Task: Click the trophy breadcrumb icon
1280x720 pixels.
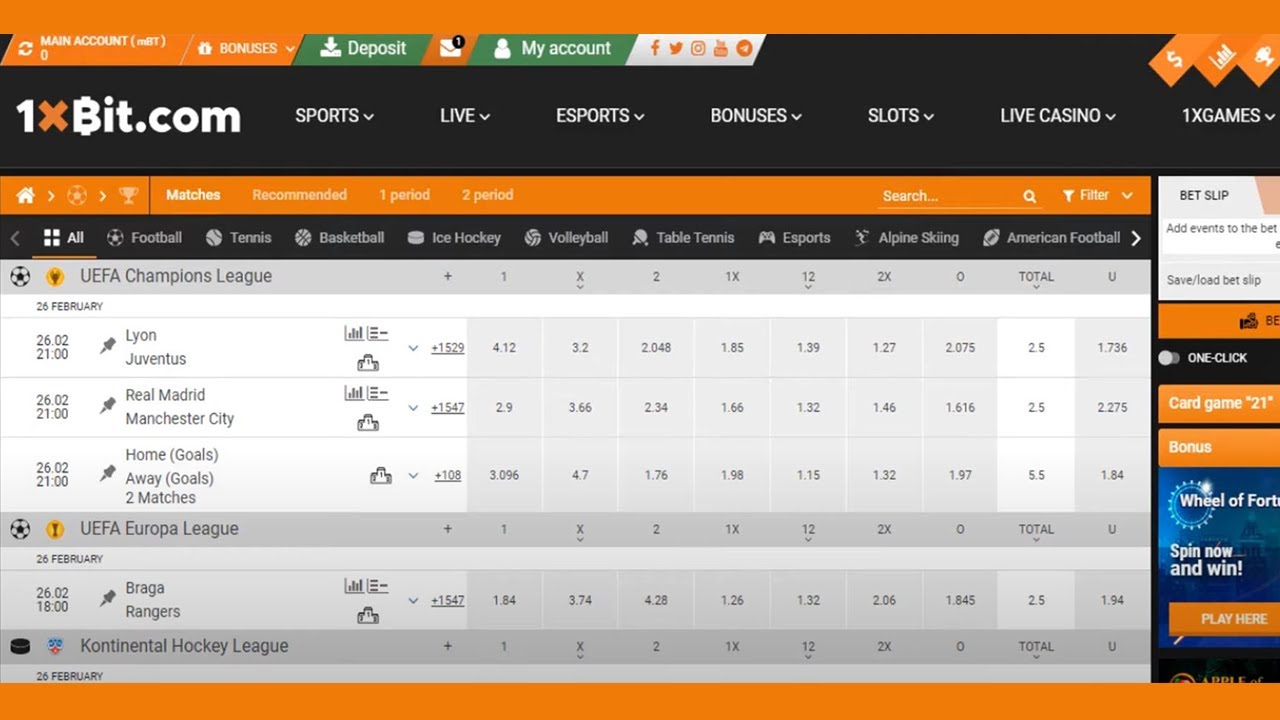Action: pyautogui.click(x=128, y=195)
